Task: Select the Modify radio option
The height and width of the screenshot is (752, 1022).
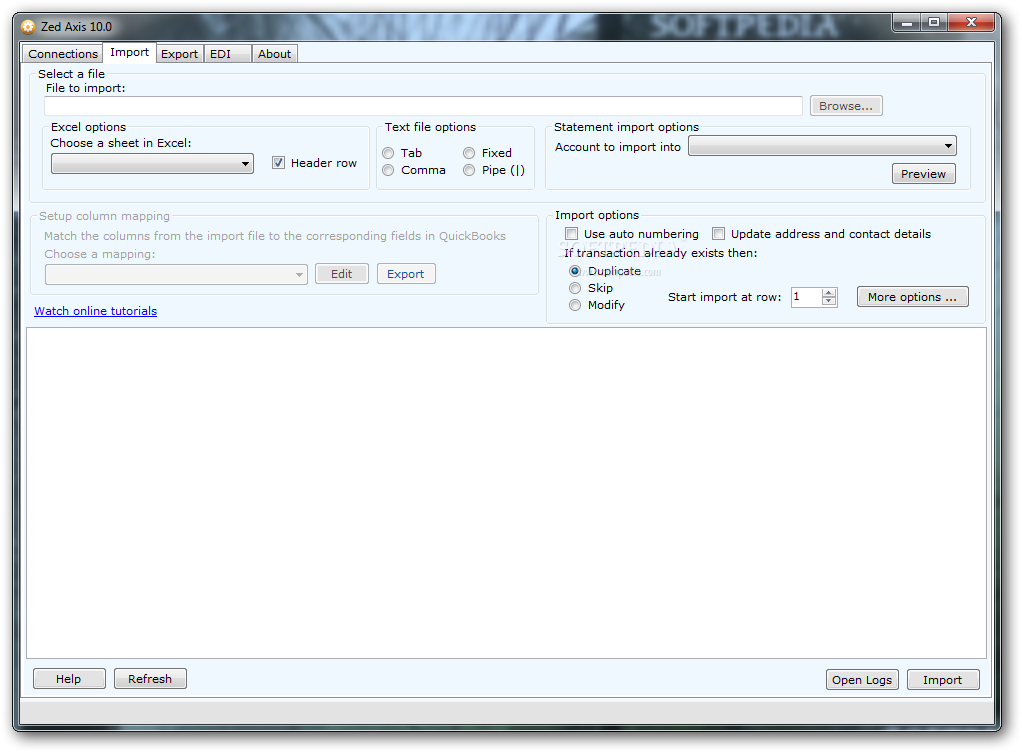Action: [x=575, y=305]
